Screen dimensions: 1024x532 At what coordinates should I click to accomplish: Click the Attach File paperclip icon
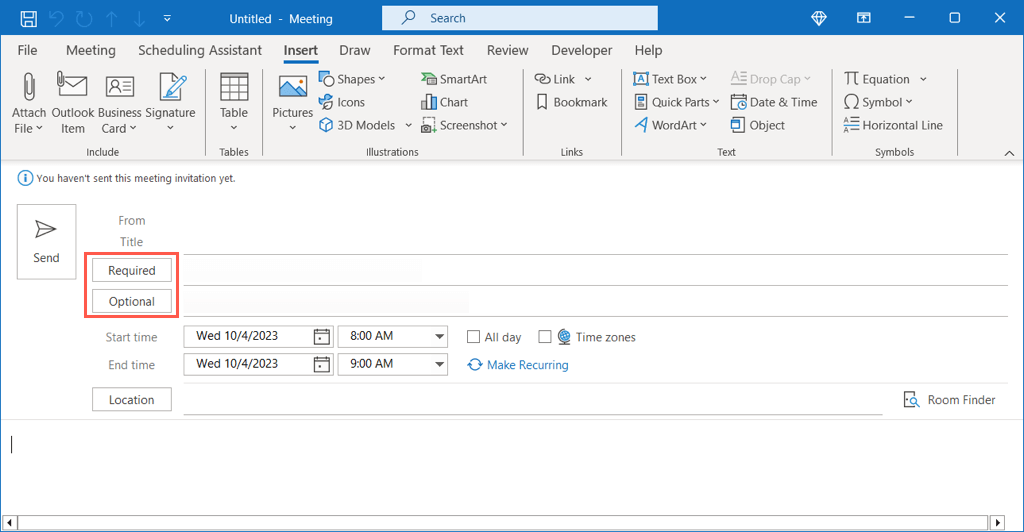click(29, 87)
